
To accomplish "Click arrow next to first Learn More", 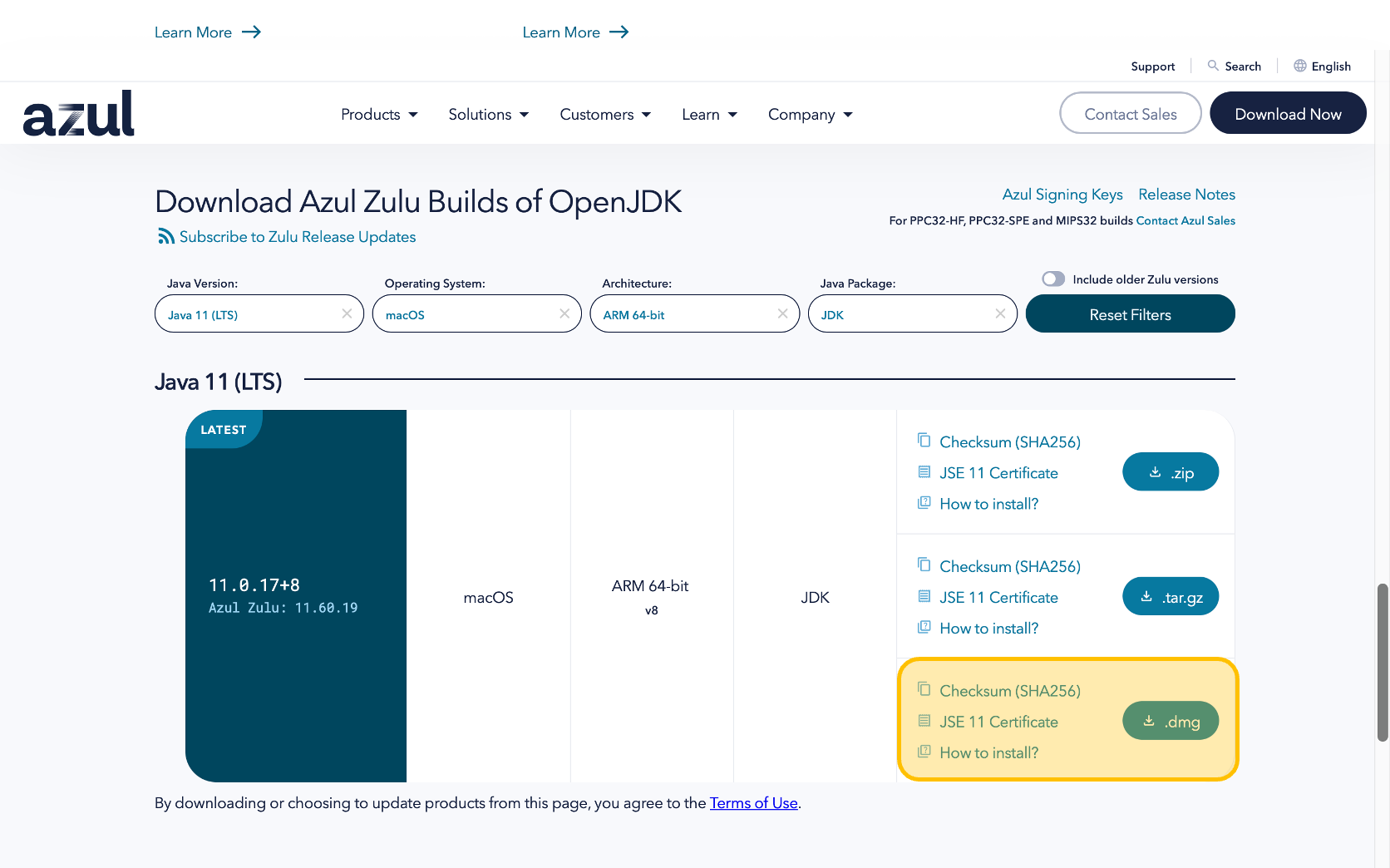I will point(251,32).
